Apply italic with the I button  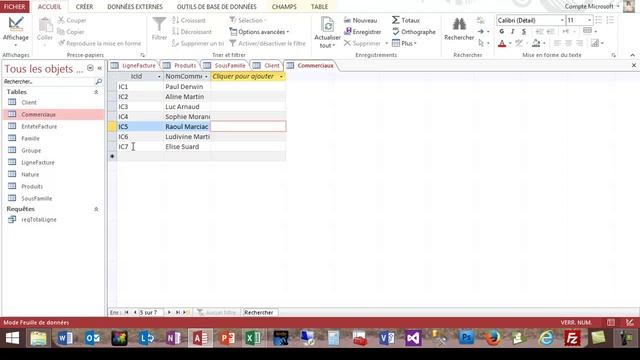[513, 31]
